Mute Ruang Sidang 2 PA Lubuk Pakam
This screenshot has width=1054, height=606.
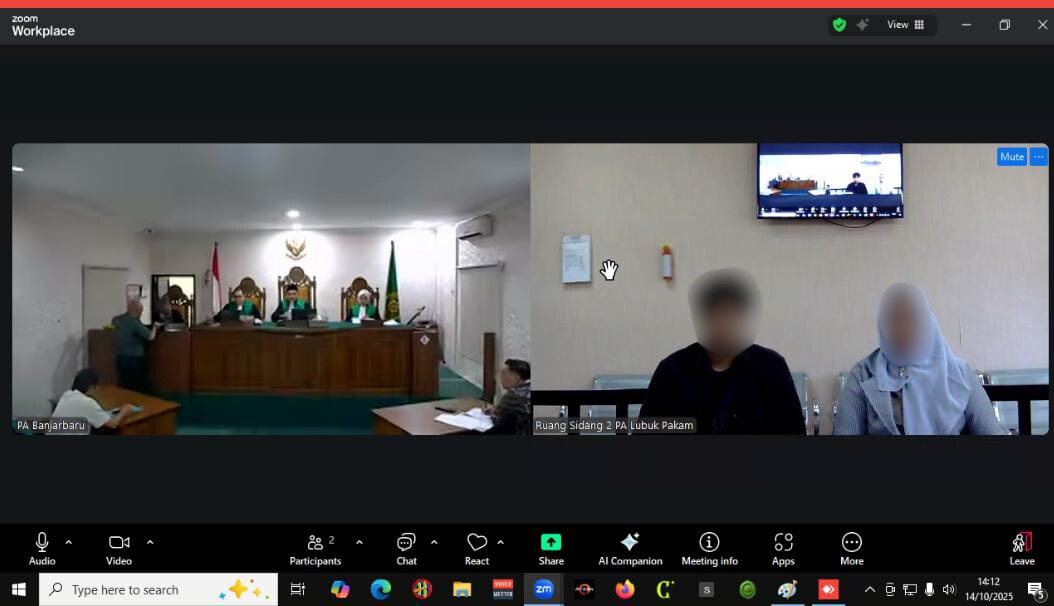click(1011, 157)
